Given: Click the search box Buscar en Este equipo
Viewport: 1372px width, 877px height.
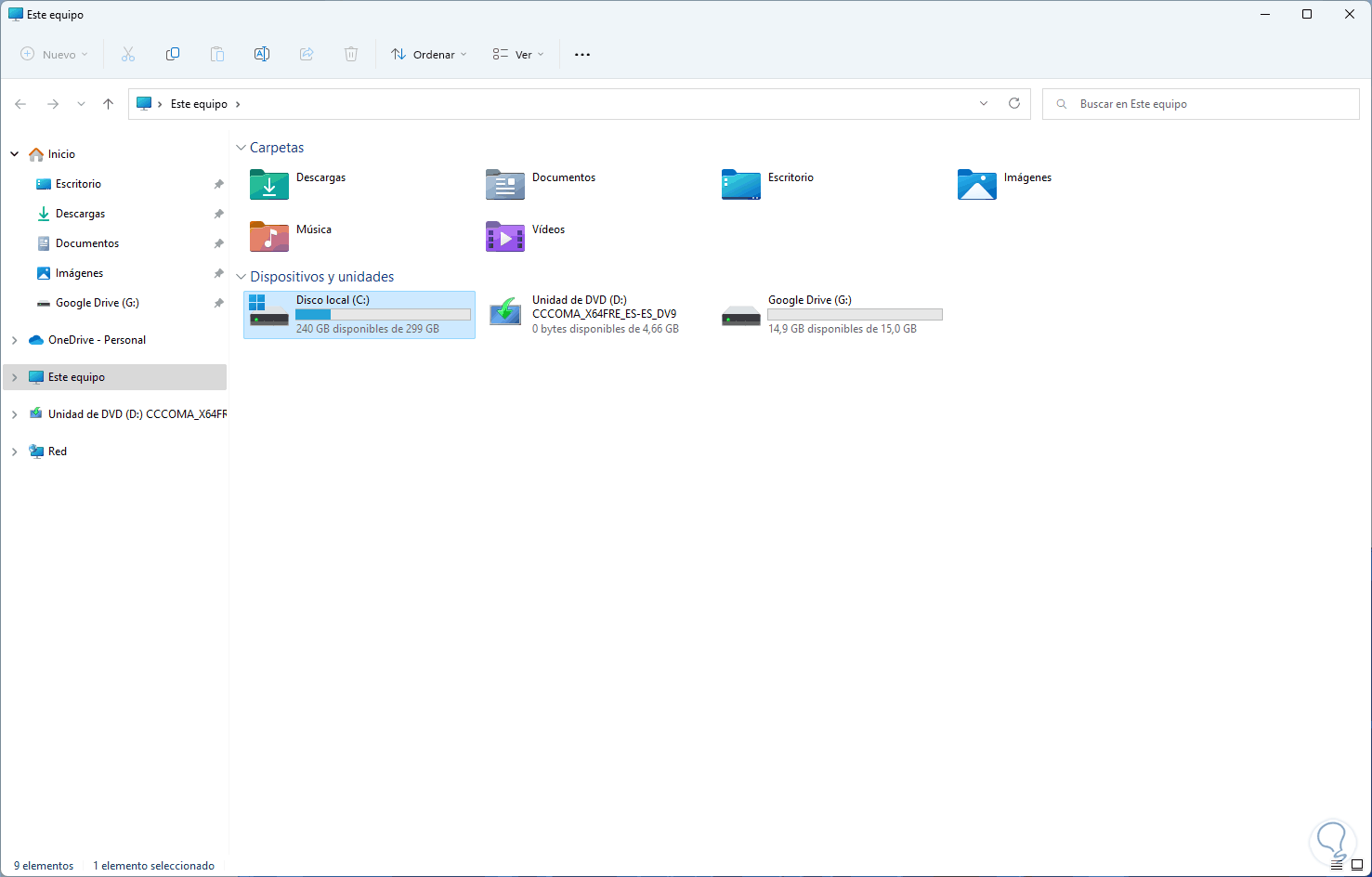Looking at the screenshot, I should point(1201,104).
